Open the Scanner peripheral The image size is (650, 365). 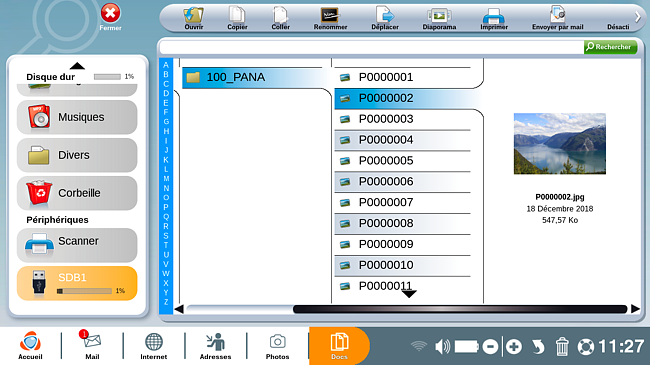click(x=77, y=245)
